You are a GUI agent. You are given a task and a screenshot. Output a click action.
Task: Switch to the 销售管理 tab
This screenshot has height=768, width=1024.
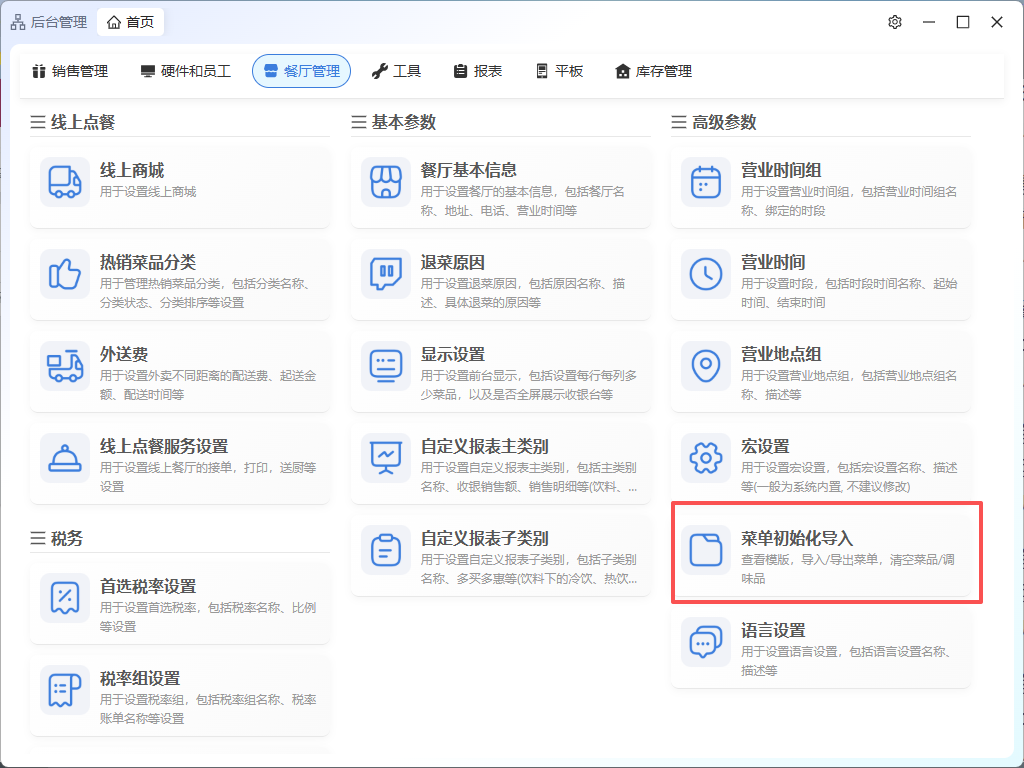coord(69,71)
